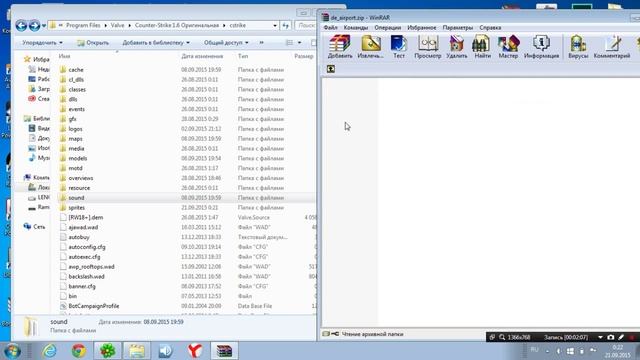This screenshot has height=360, width=640.
Task: Click the Valve breadcrumb in the address bar
Action: (117, 25)
